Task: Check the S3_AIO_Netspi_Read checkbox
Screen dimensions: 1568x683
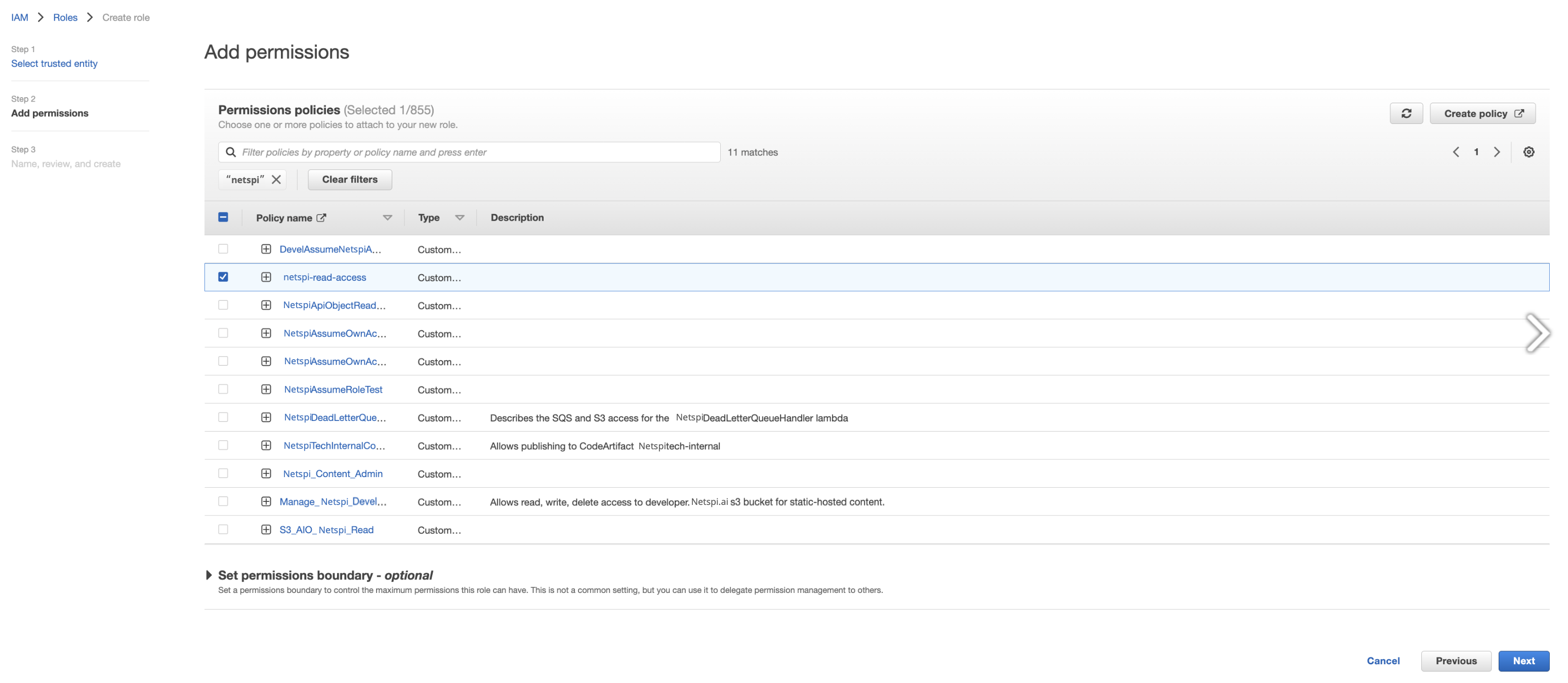Action: click(x=223, y=529)
